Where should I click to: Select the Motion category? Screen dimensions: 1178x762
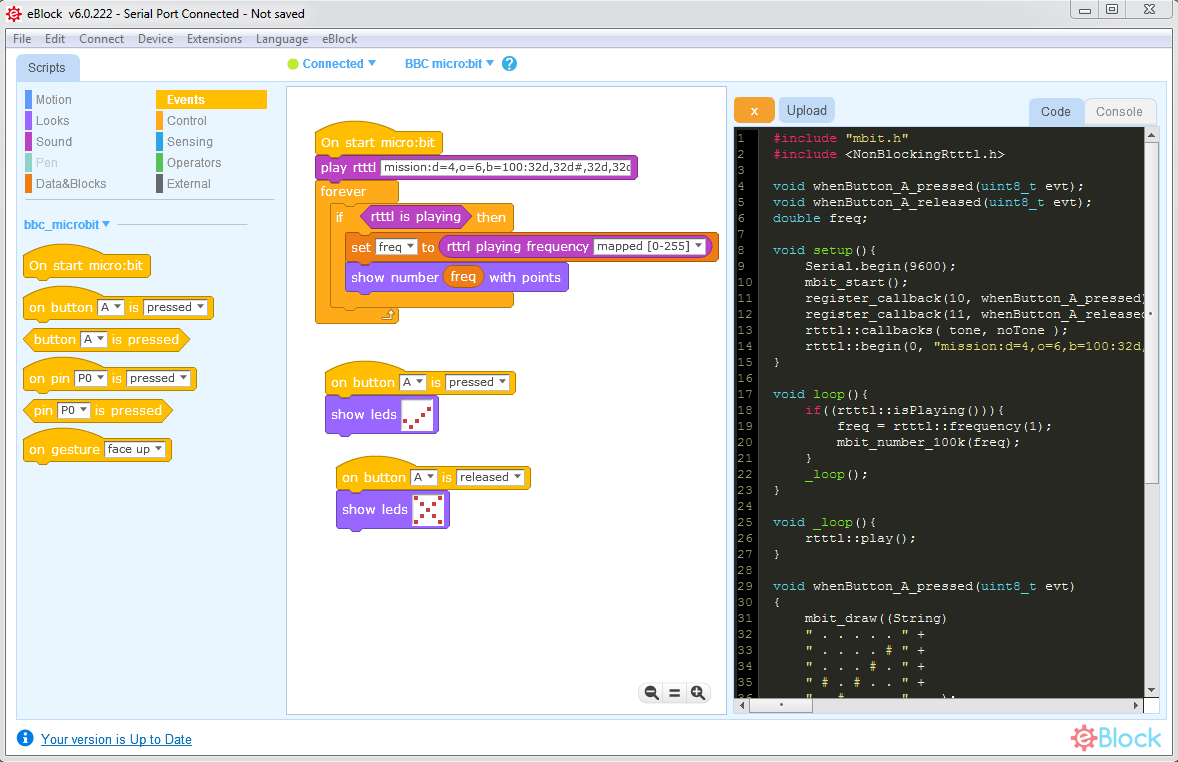coord(54,100)
